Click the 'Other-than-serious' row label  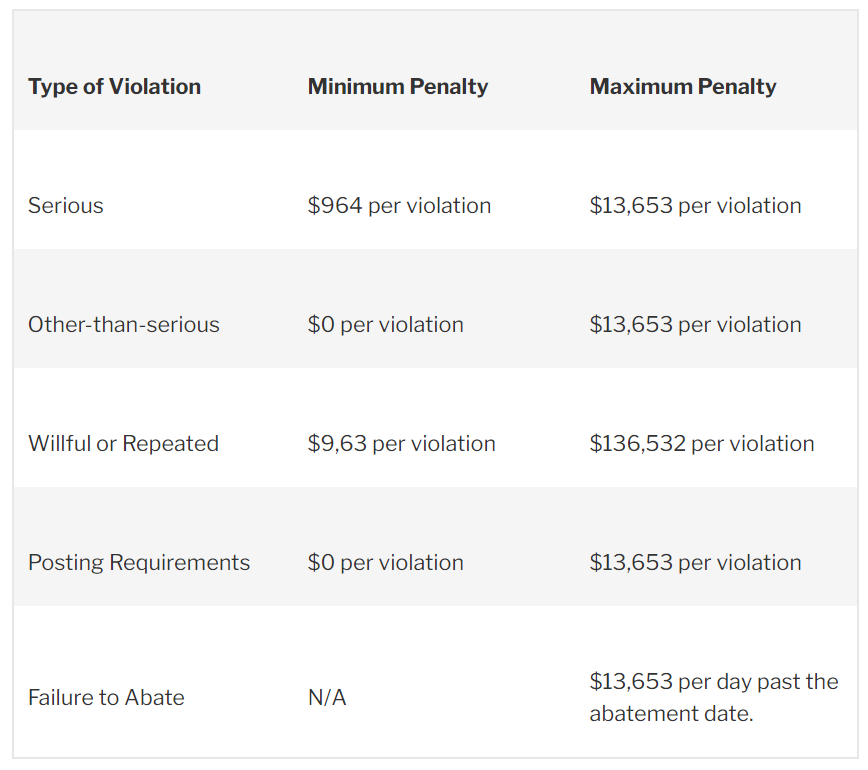[124, 325]
